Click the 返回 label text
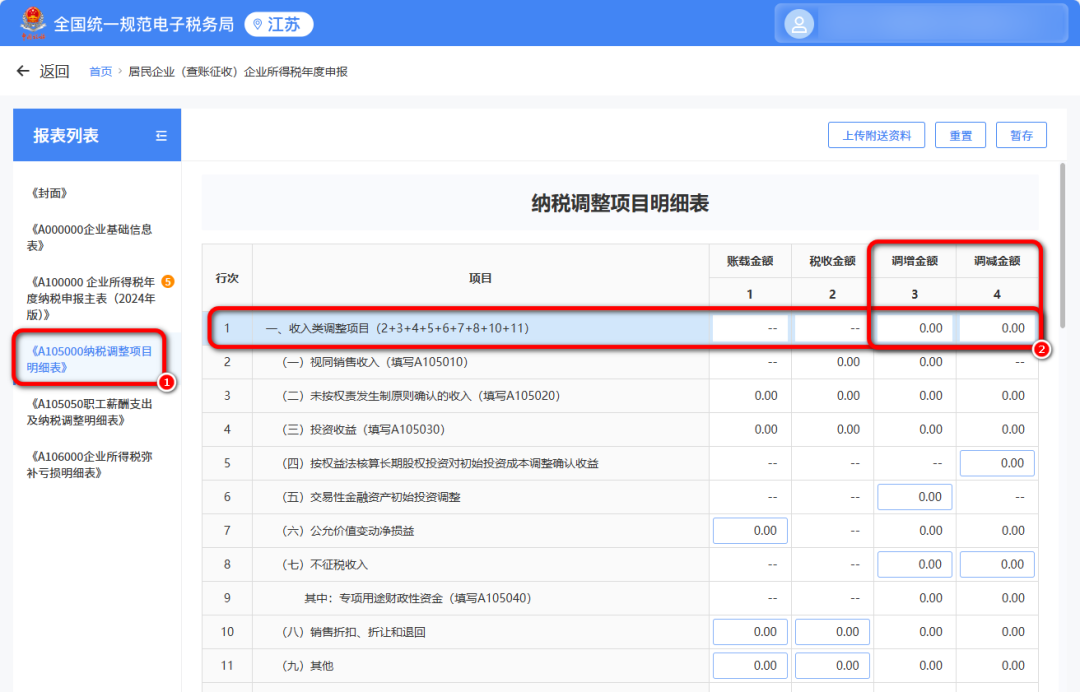 [54, 72]
